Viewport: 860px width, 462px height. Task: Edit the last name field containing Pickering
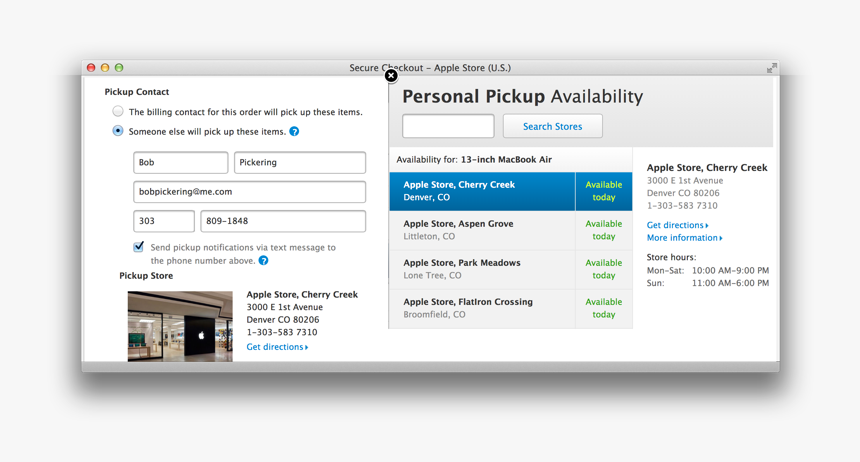(x=300, y=162)
